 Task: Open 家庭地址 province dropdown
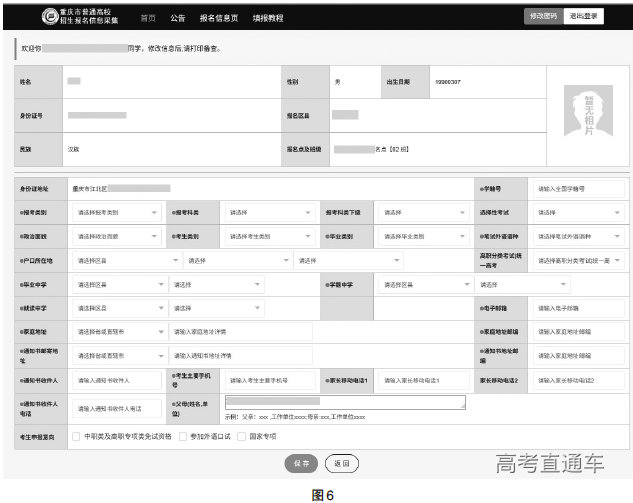coord(120,332)
